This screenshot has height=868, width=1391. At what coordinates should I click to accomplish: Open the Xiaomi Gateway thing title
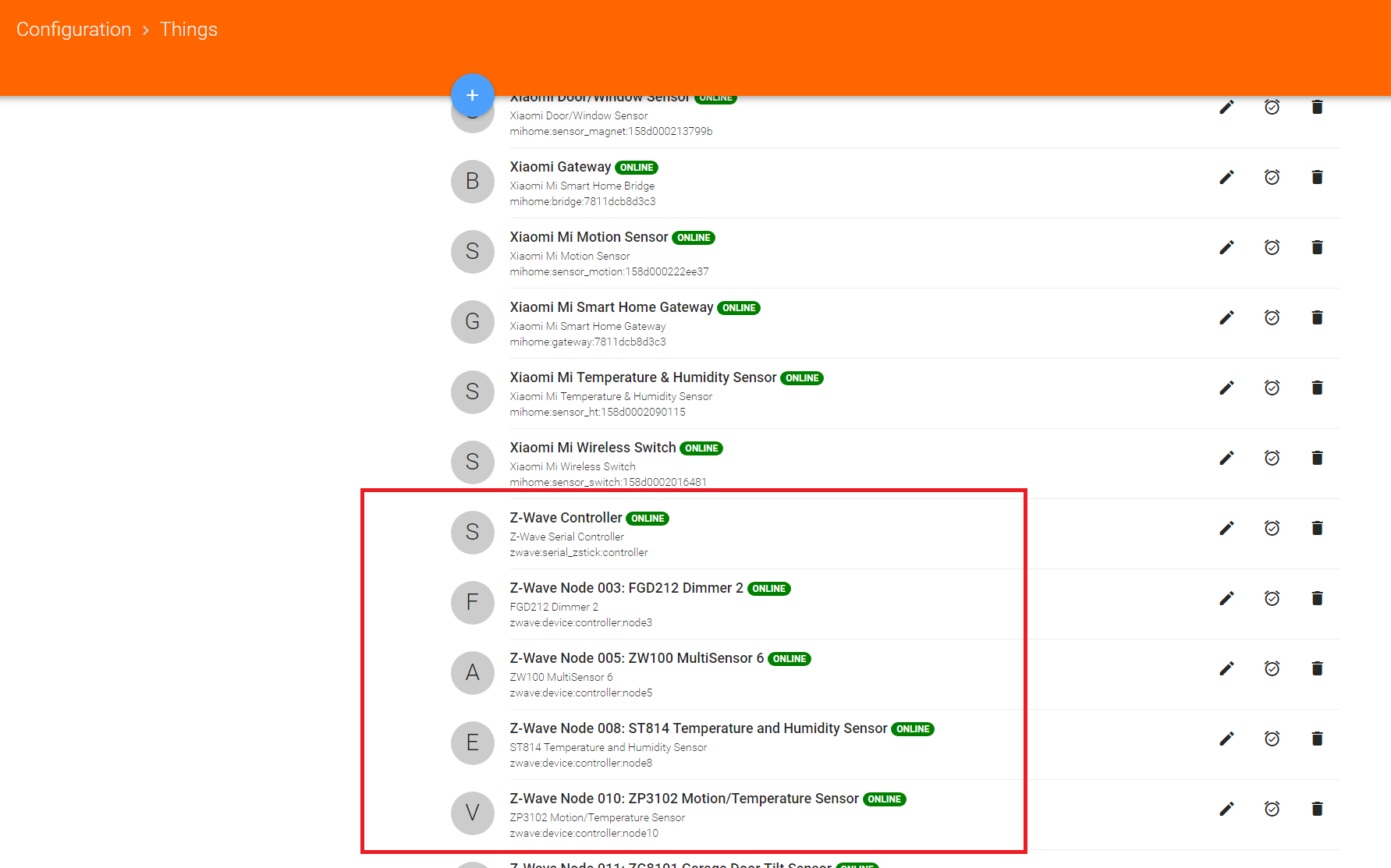[x=560, y=167]
